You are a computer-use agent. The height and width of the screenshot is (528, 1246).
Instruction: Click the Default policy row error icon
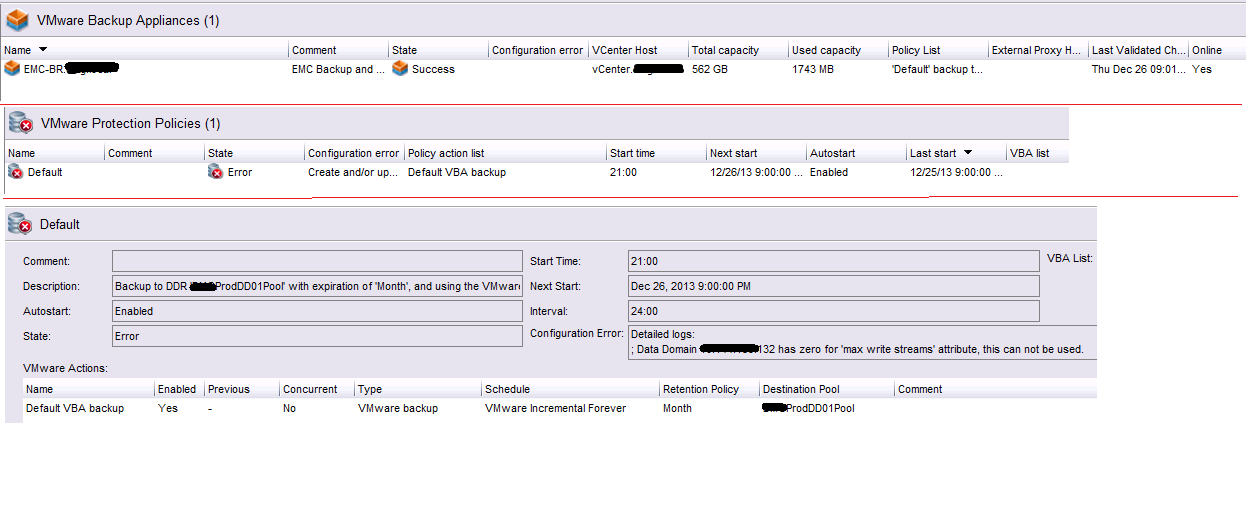tap(16, 172)
